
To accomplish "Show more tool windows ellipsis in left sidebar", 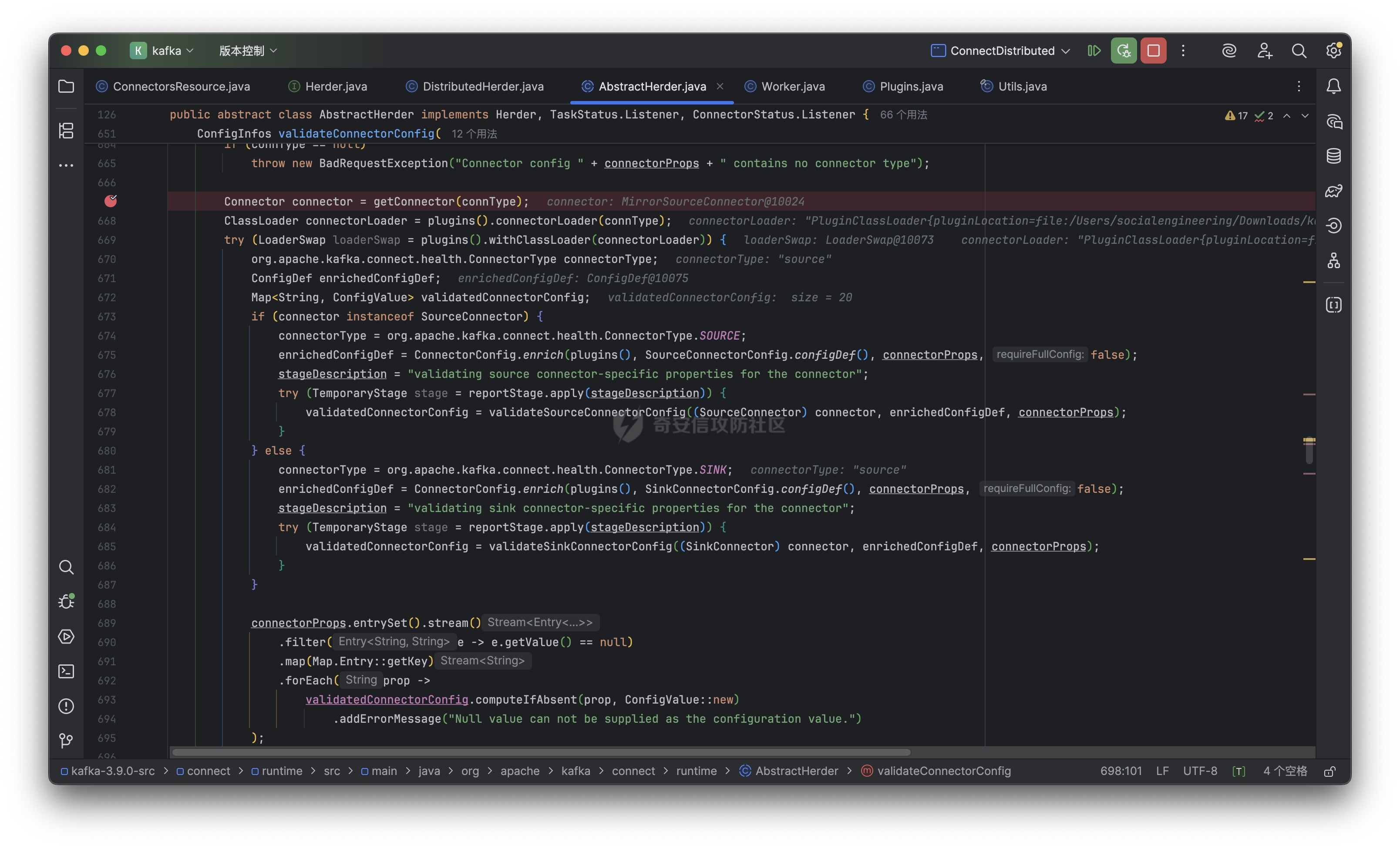I will click(66, 165).
